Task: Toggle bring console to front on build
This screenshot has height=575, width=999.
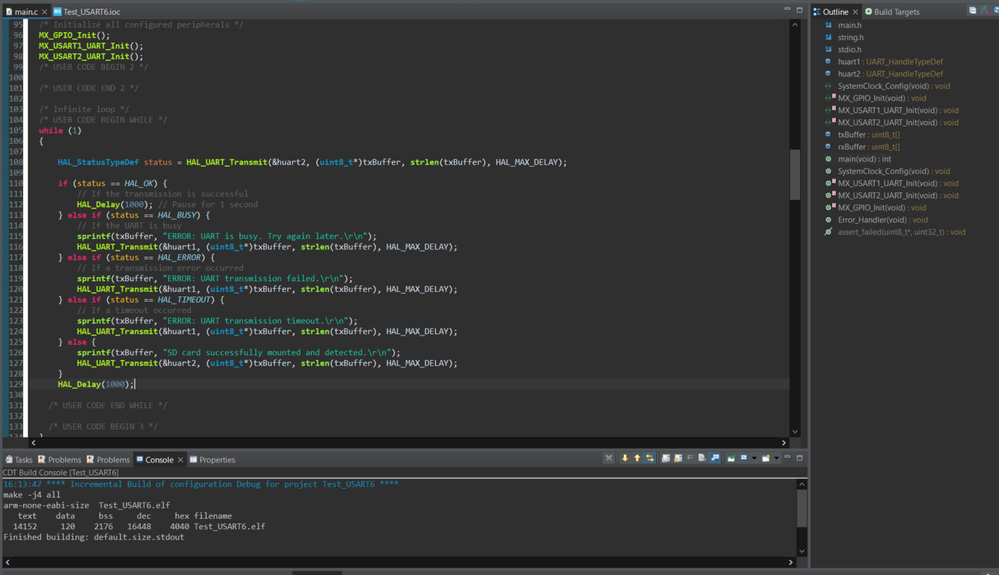Action: pyautogui.click(x=715, y=458)
